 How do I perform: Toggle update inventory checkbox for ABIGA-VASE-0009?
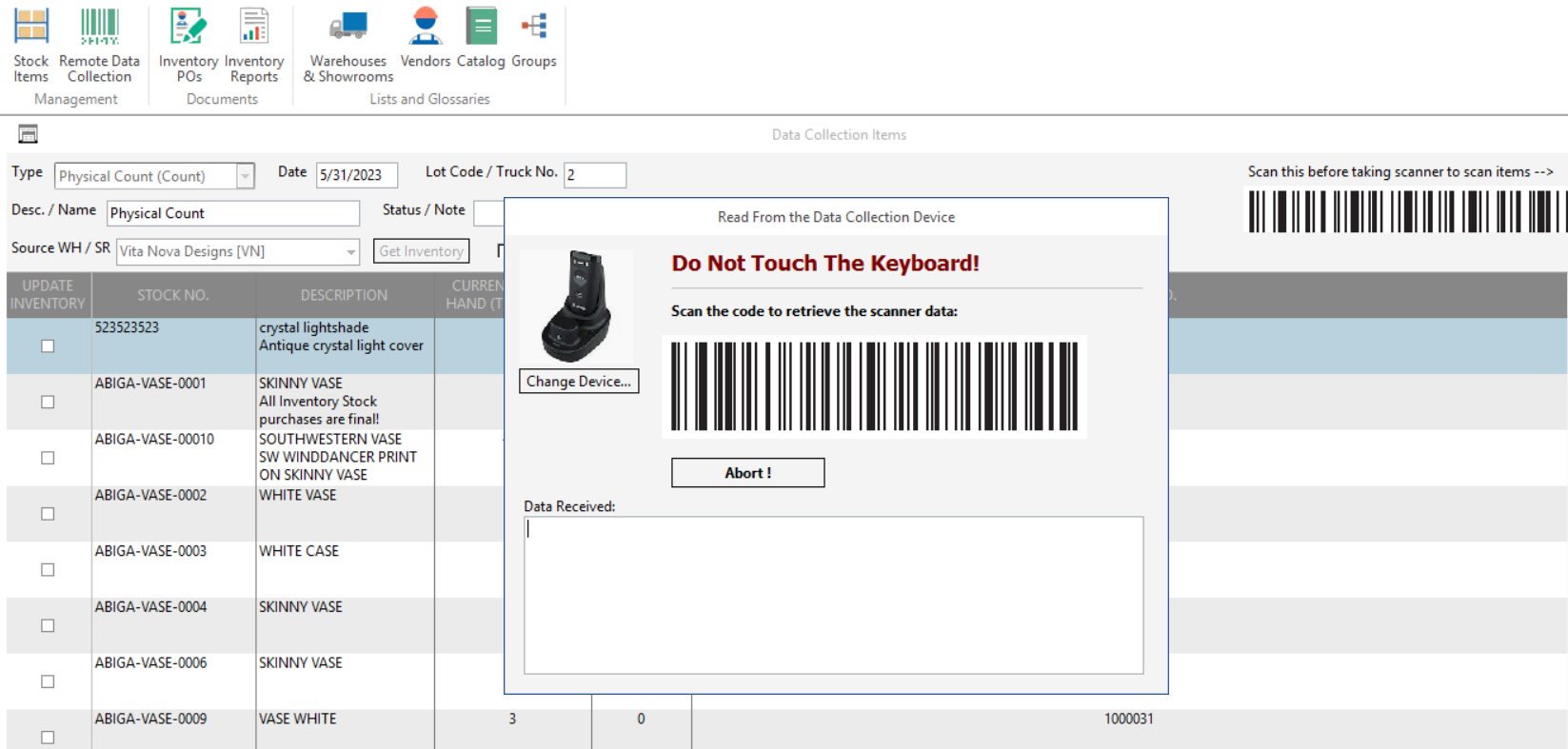(48, 738)
